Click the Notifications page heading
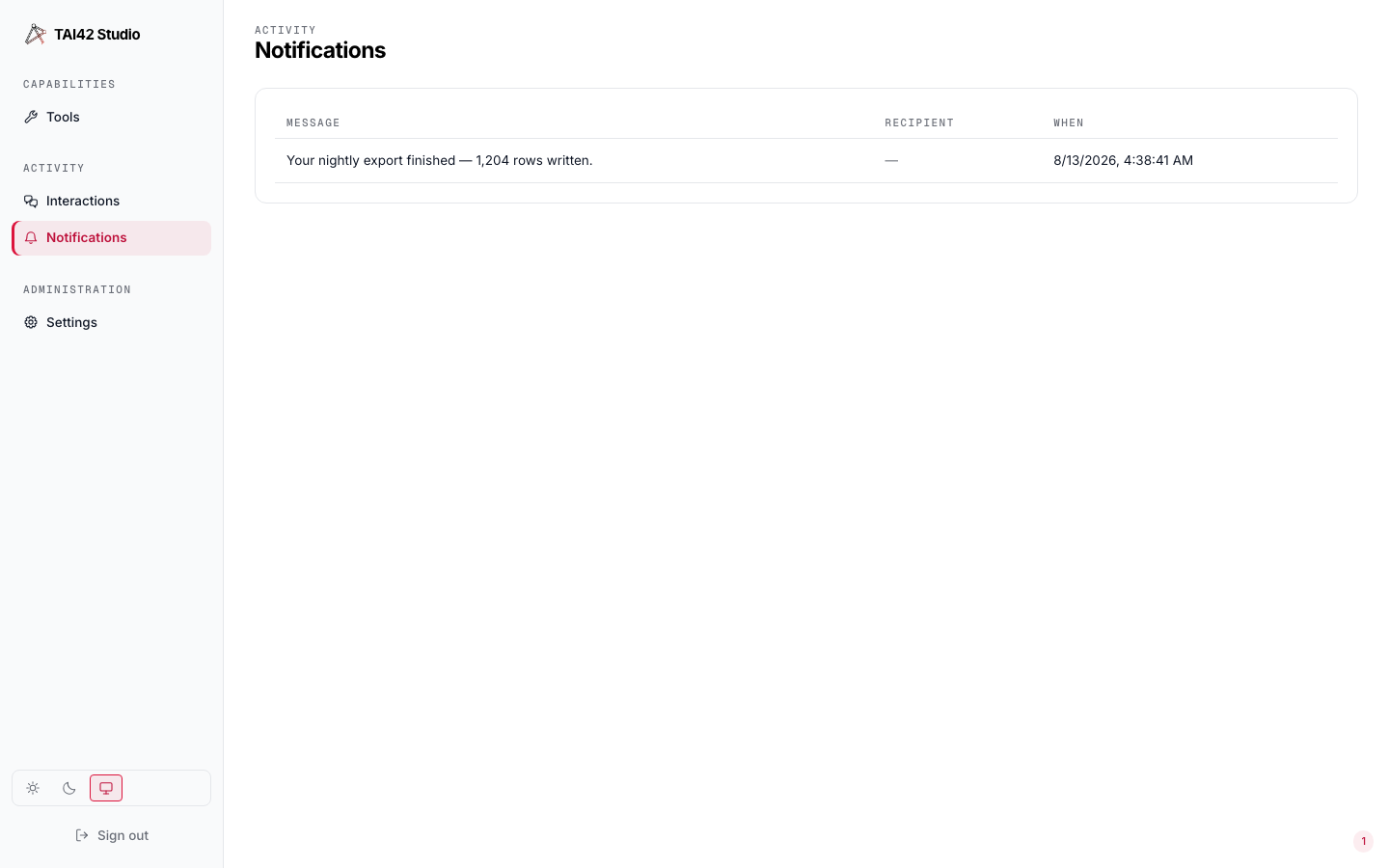Image resolution: width=1389 pixels, height=868 pixels. coord(320,50)
